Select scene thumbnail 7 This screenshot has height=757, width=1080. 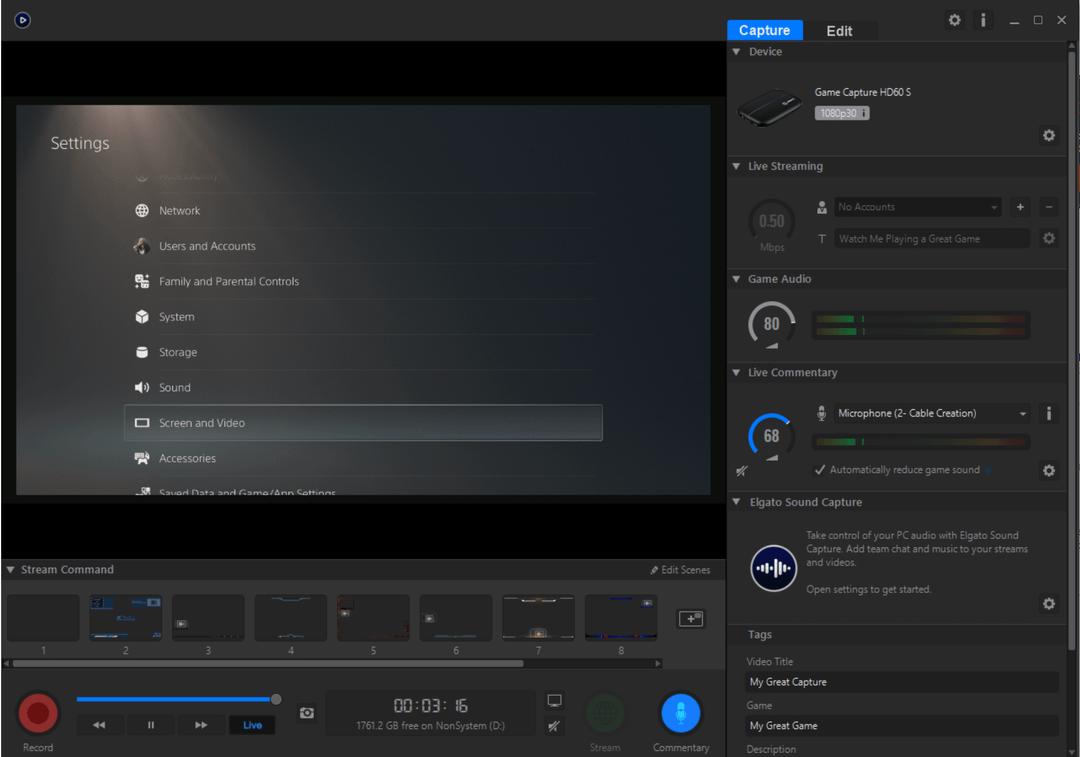[x=538, y=618]
